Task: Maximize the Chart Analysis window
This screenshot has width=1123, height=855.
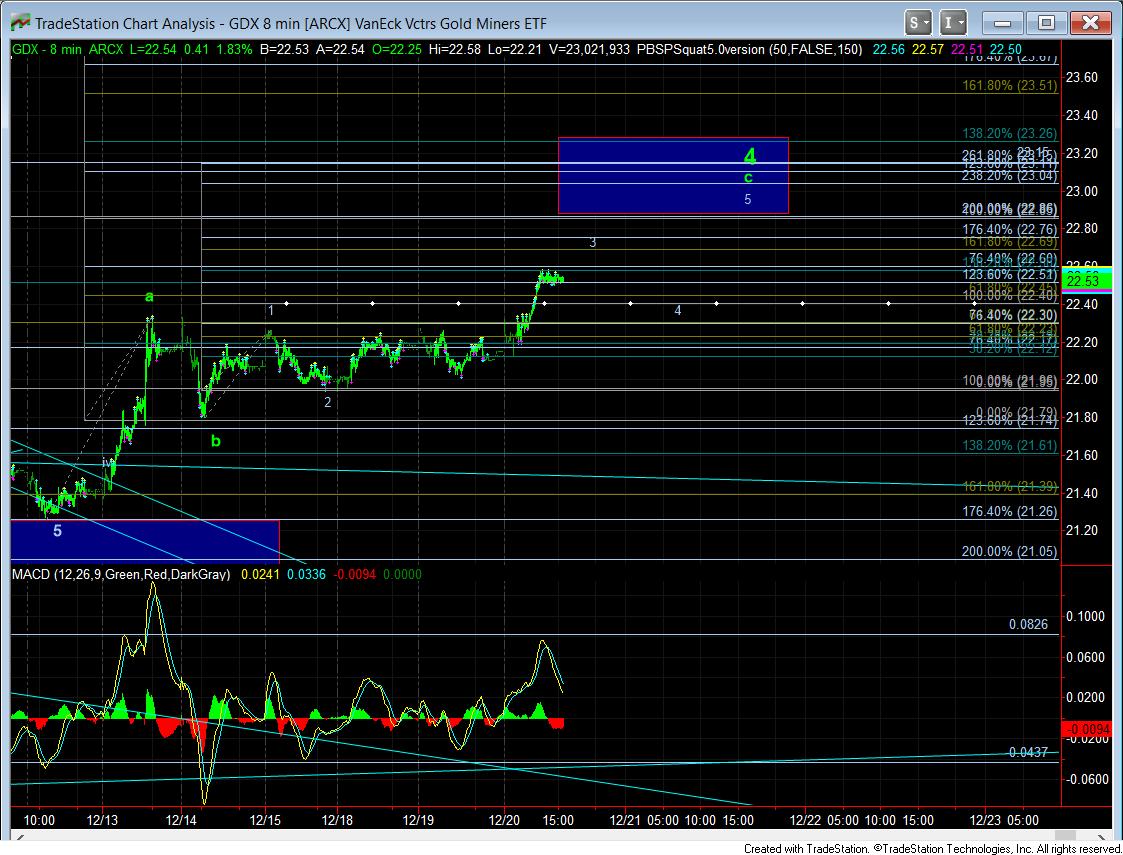Action: [x=1046, y=21]
